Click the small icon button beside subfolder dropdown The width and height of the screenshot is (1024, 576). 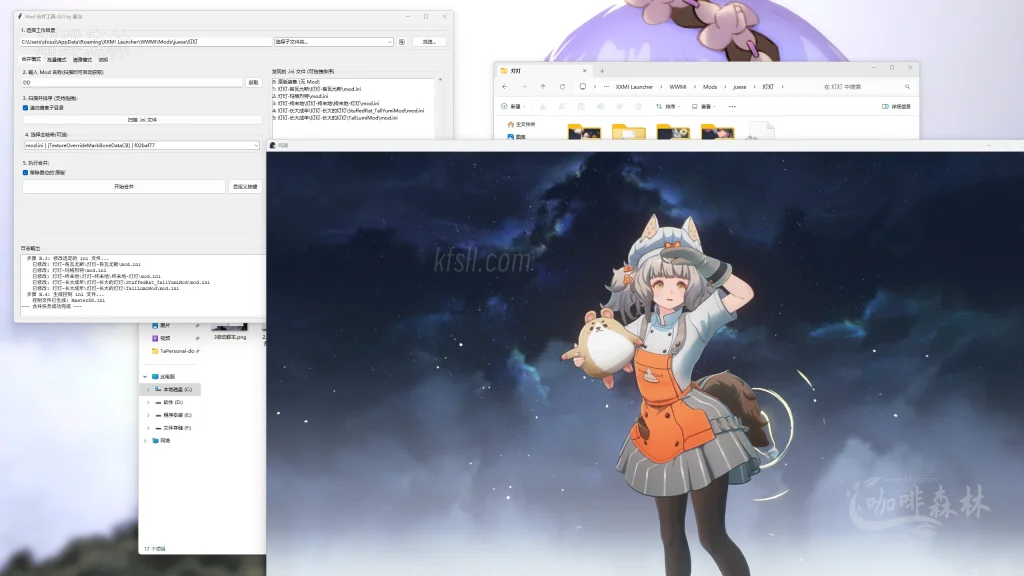(x=402, y=42)
